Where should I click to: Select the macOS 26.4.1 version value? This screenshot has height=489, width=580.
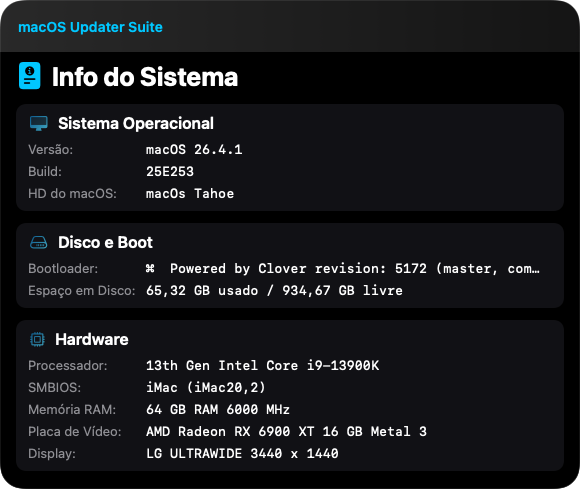[194, 150]
